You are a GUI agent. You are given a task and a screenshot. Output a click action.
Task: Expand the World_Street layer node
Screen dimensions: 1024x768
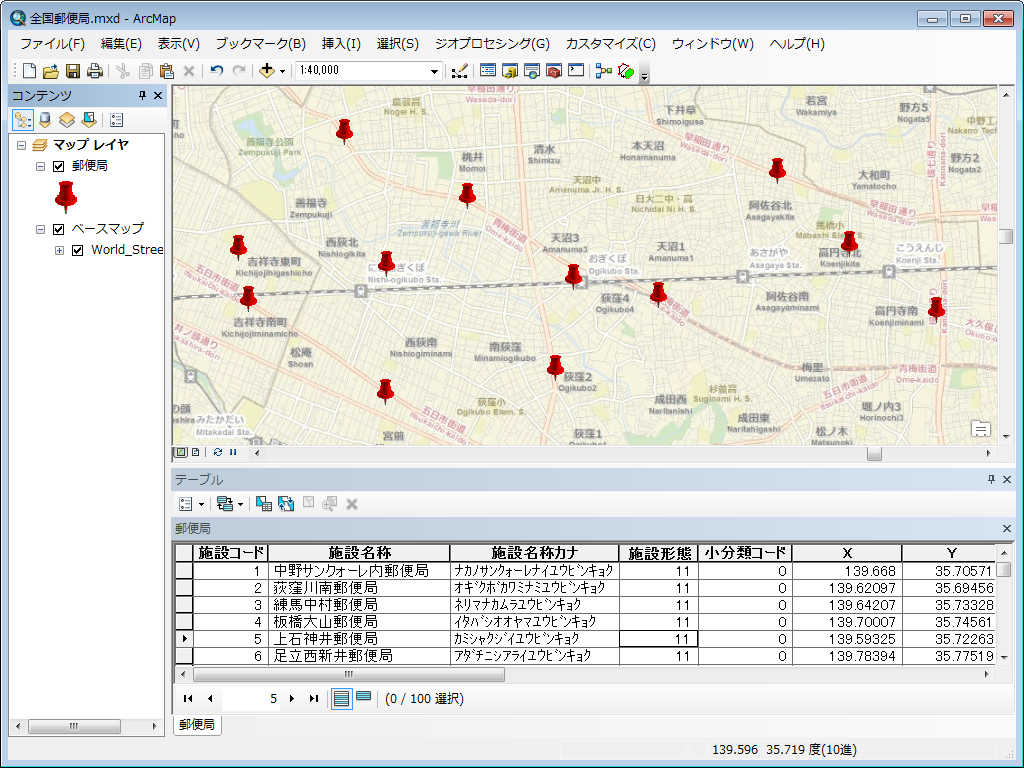[x=59, y=250]
